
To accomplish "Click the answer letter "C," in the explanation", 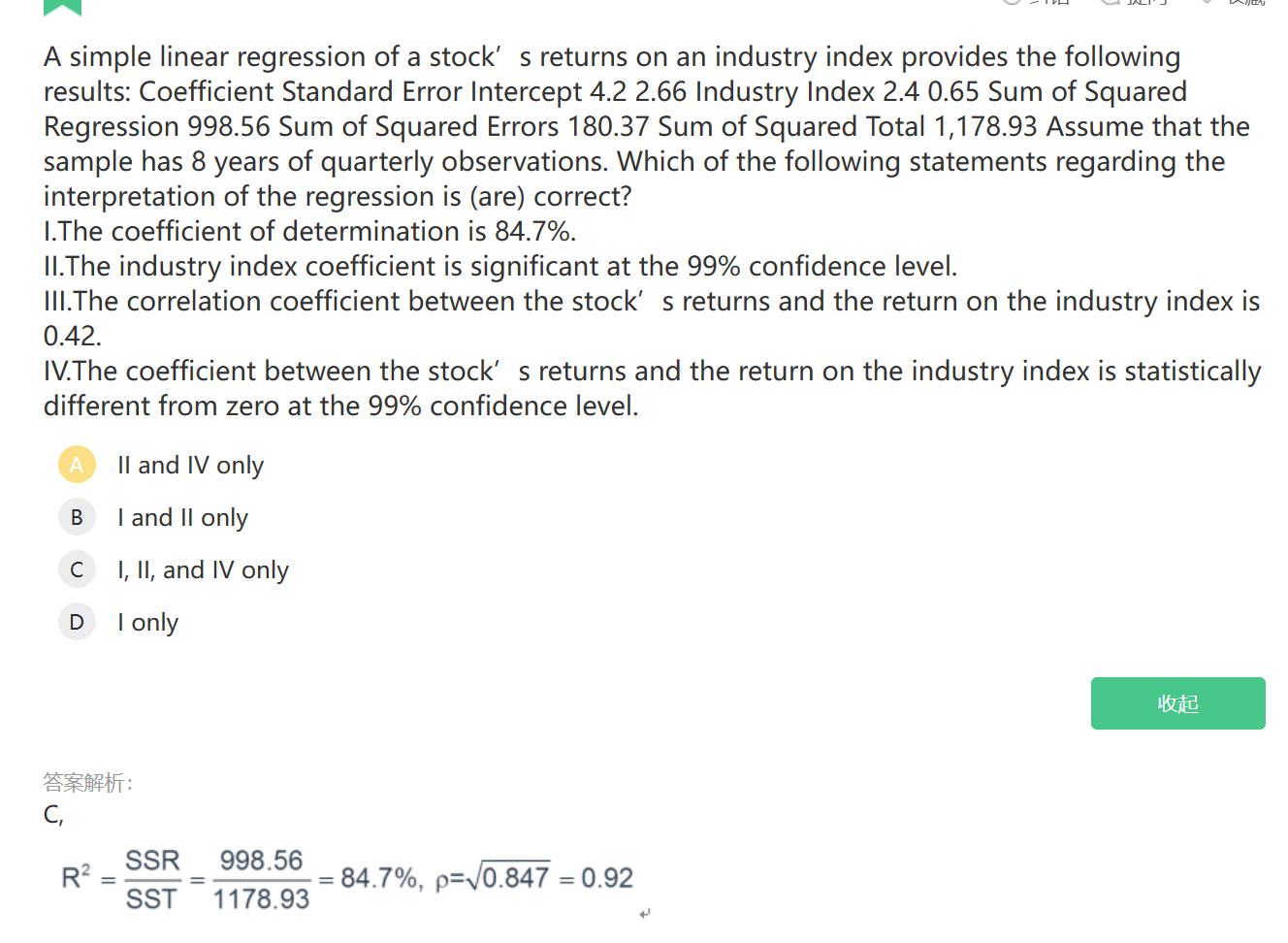I will 53,814.
